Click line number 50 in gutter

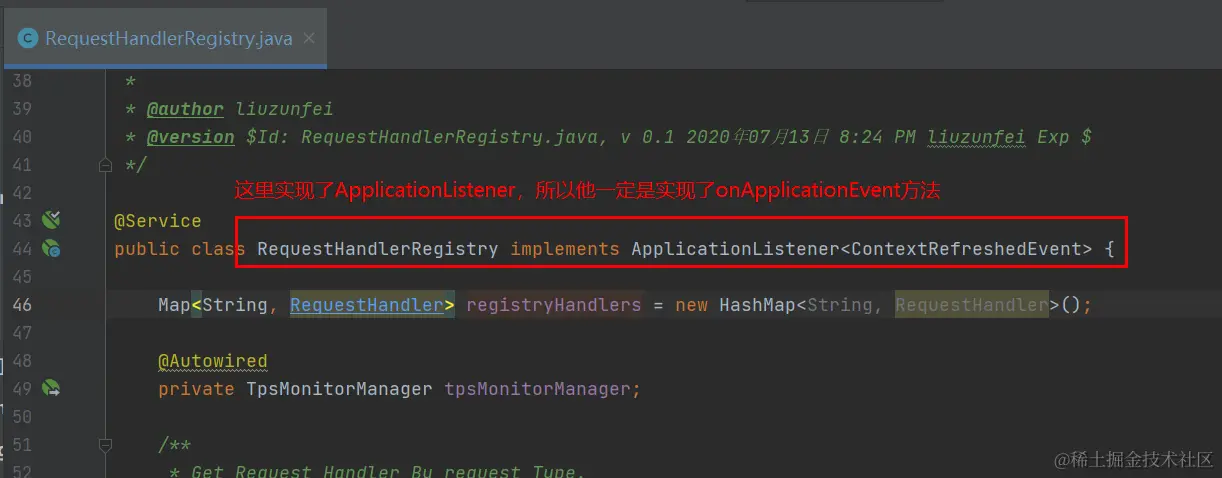[21, 416]
